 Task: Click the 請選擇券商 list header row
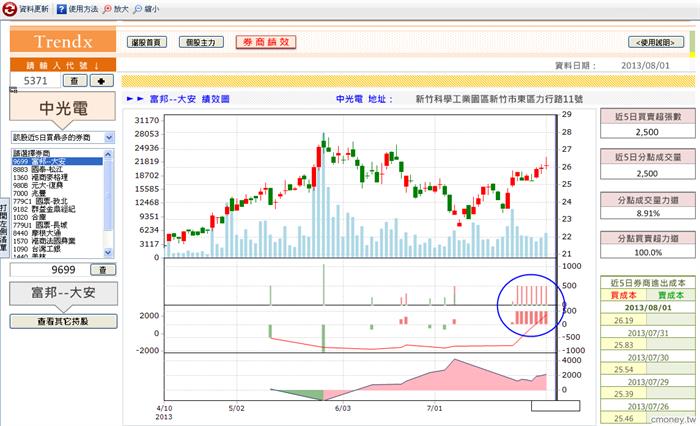pos(57,154)
